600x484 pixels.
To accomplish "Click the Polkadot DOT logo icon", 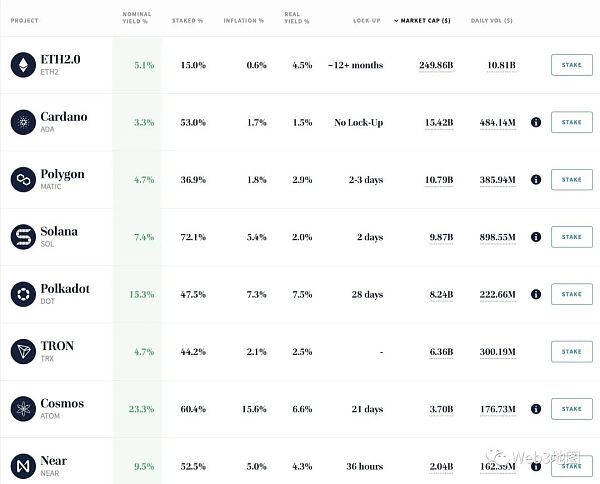I will [21, 294].
